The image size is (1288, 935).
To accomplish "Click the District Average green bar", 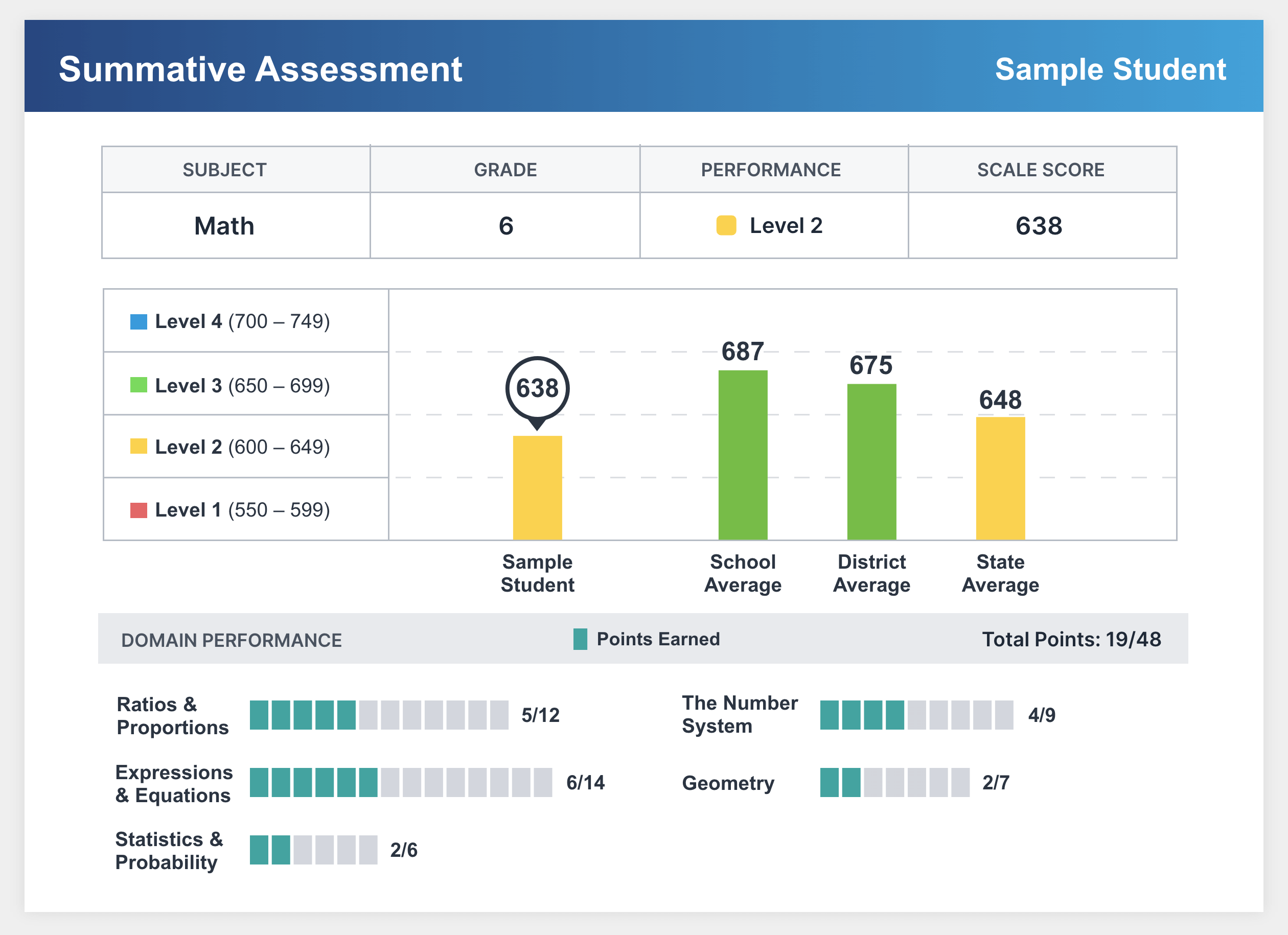I will click(x=871, y=461).
